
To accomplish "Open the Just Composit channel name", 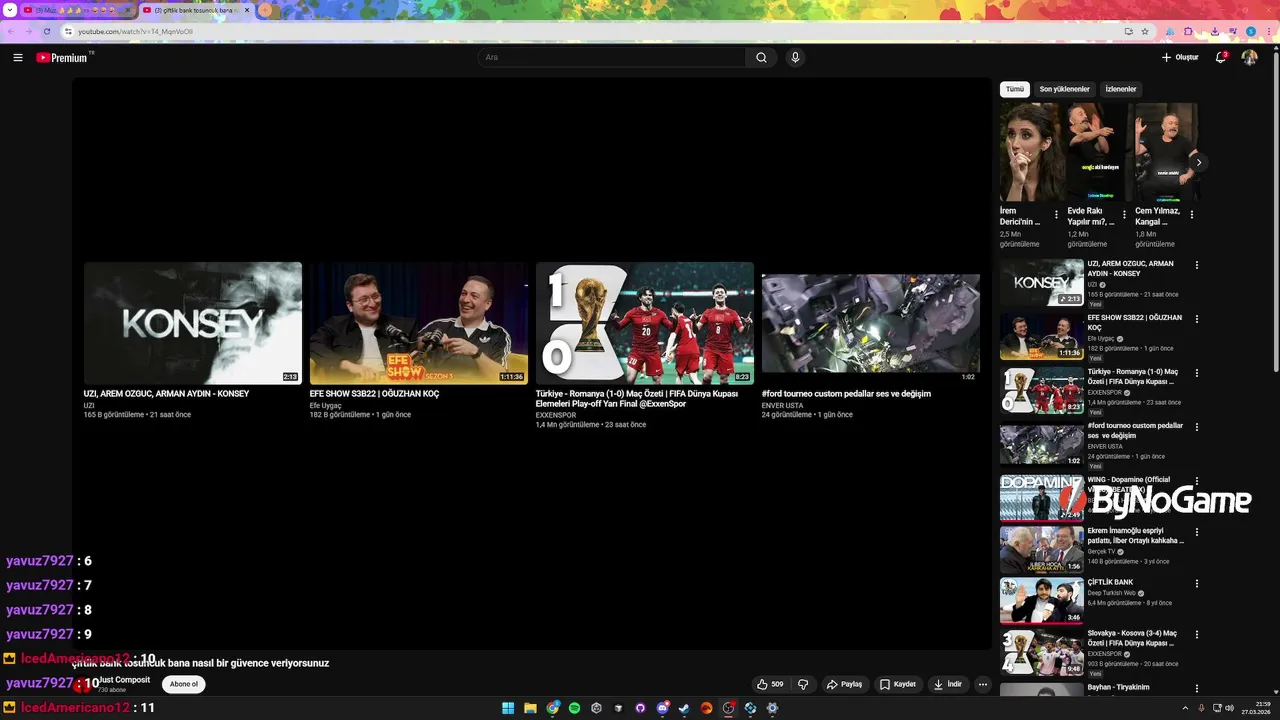I will 125,680.
